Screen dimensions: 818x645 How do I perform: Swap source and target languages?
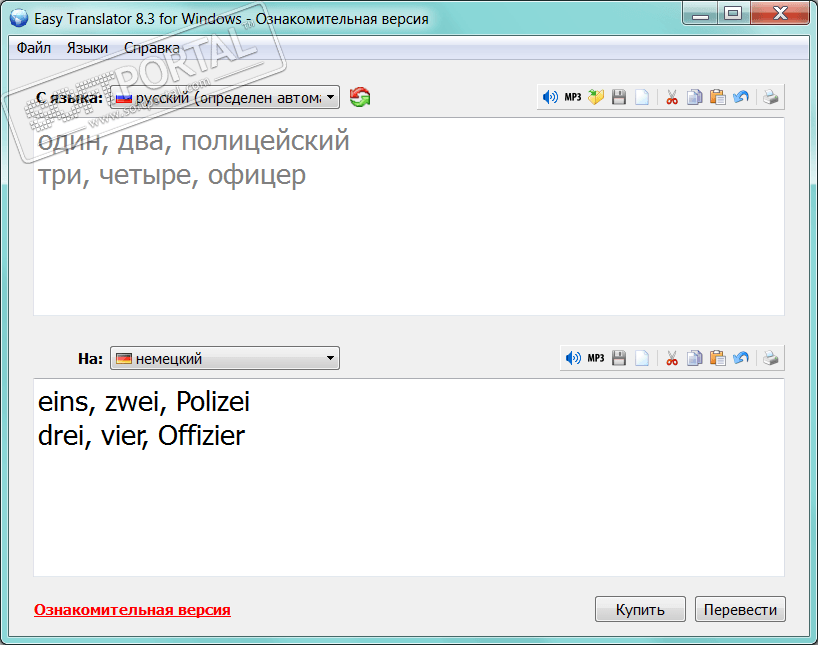(x=360, y=97)
